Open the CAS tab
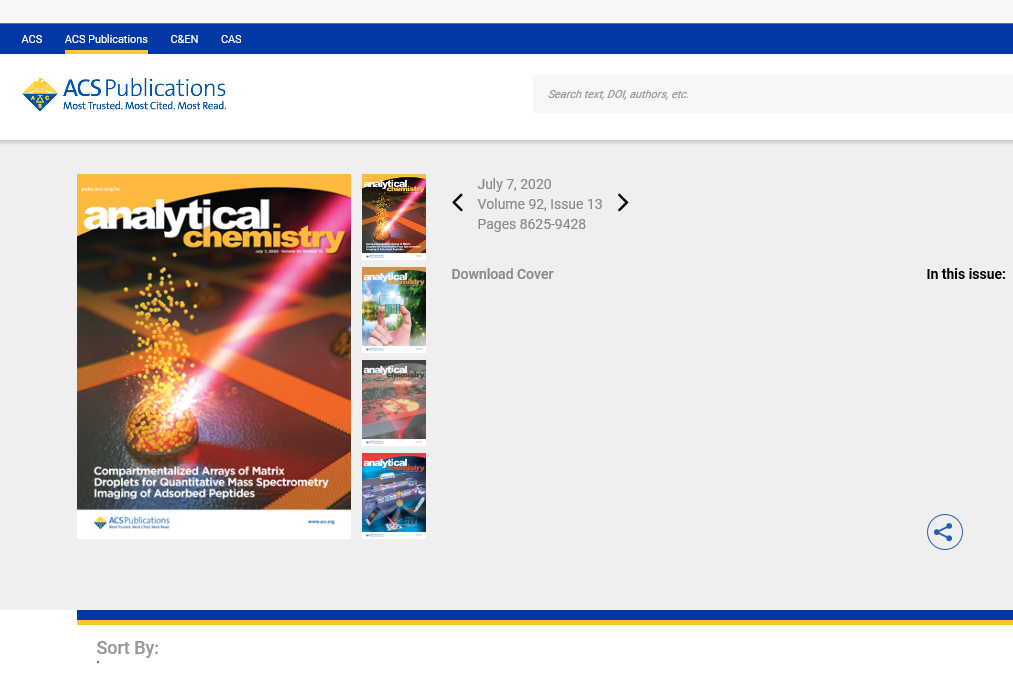1013x678 pixels. (x=231, y=39)
